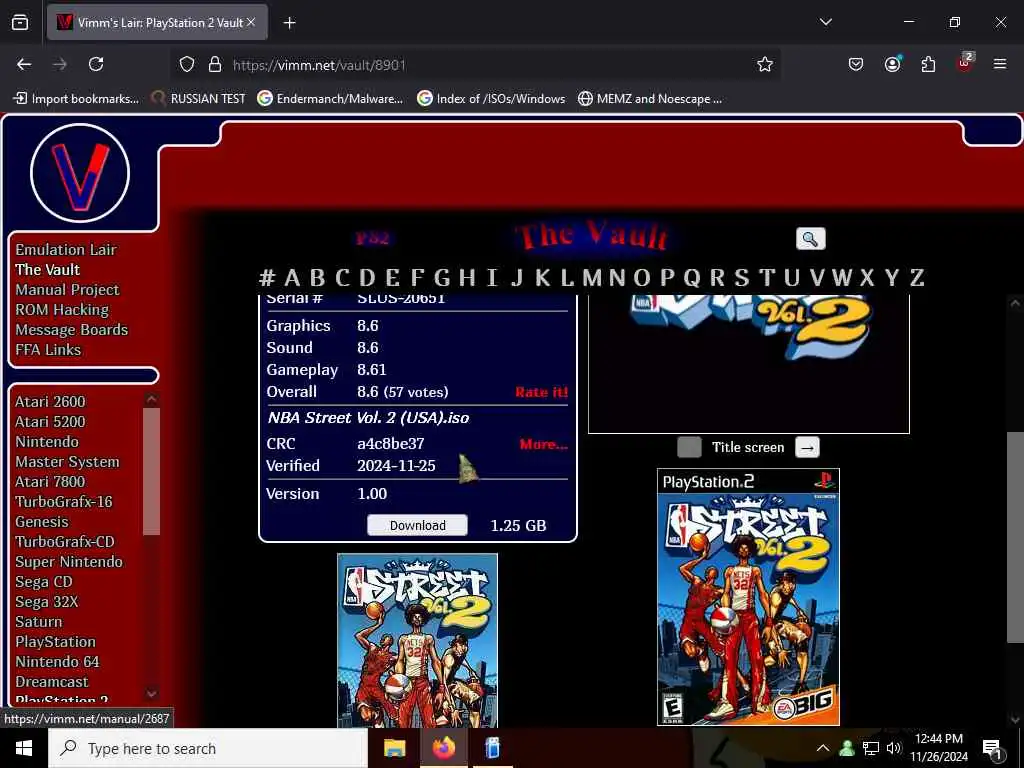Open the Emulation Lair link
Image resolution: width=1024 pixels, height=768 pixels.
66,249
